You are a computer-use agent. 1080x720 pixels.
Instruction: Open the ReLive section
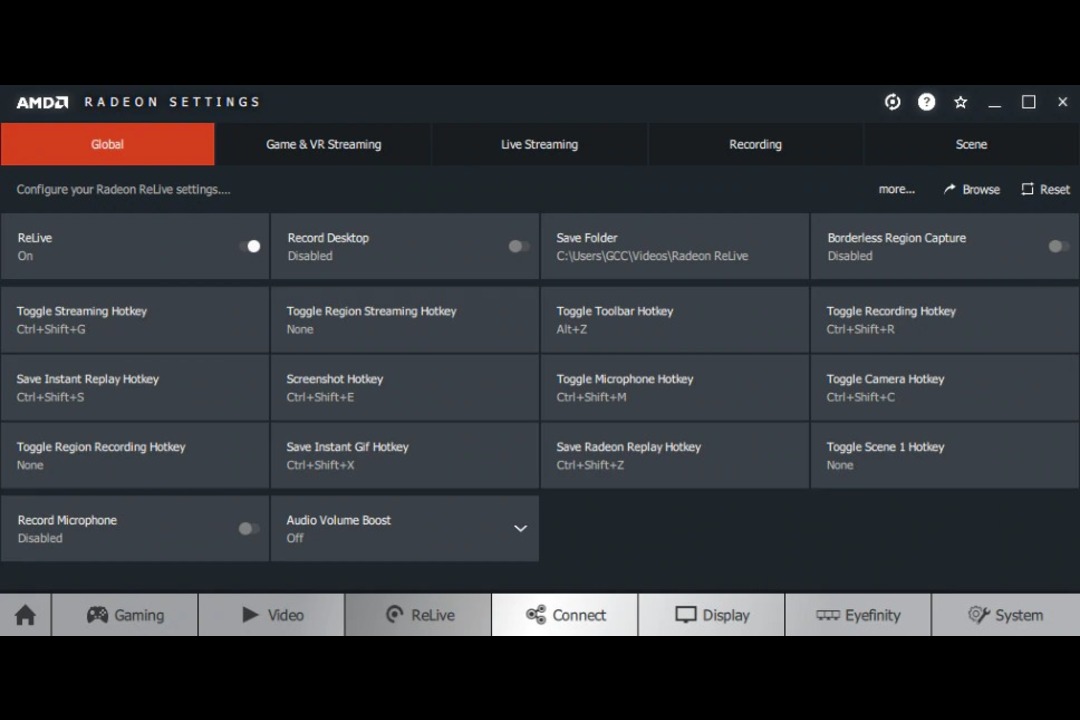click(x=418, y=615)
